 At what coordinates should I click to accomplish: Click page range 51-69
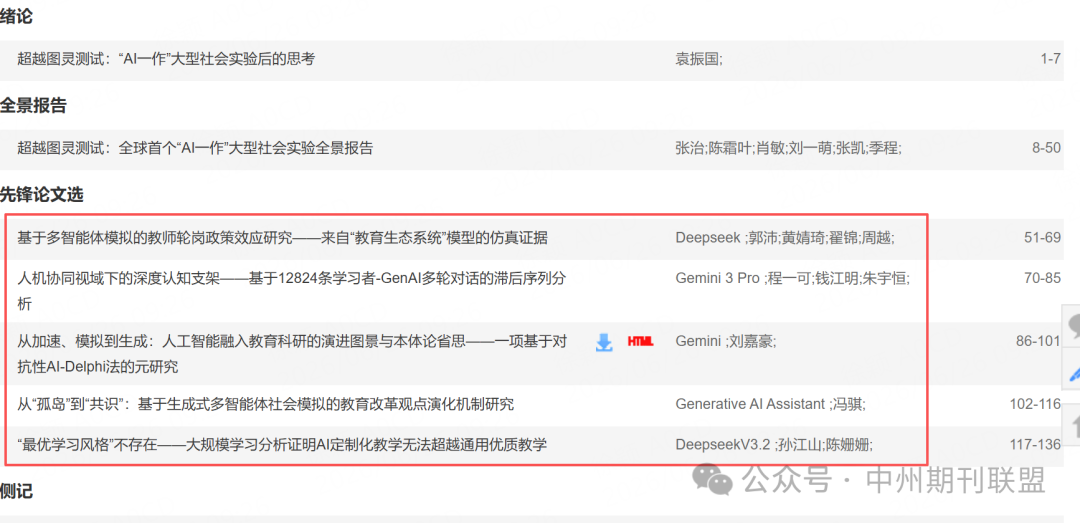coord(1043,238)
